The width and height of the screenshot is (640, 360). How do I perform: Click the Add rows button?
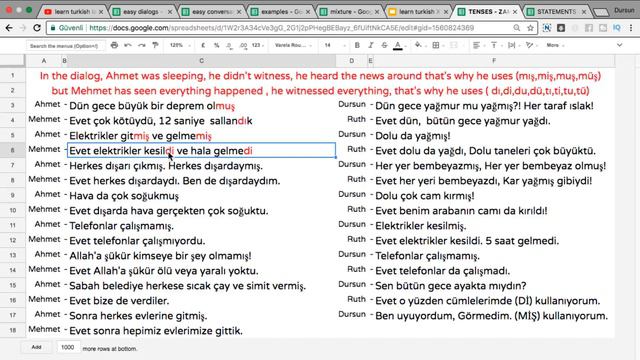pos(37,347)
